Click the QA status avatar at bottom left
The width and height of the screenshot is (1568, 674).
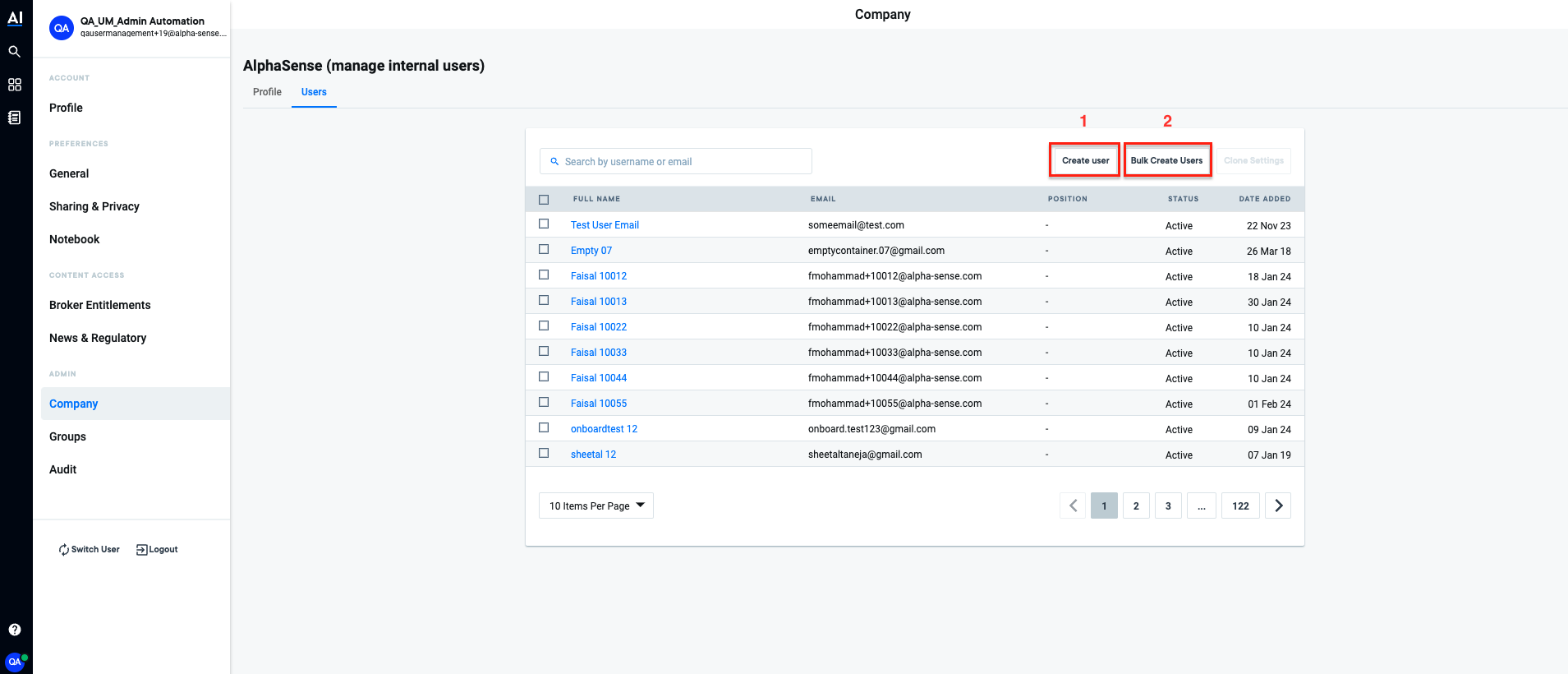coord(16,662)
